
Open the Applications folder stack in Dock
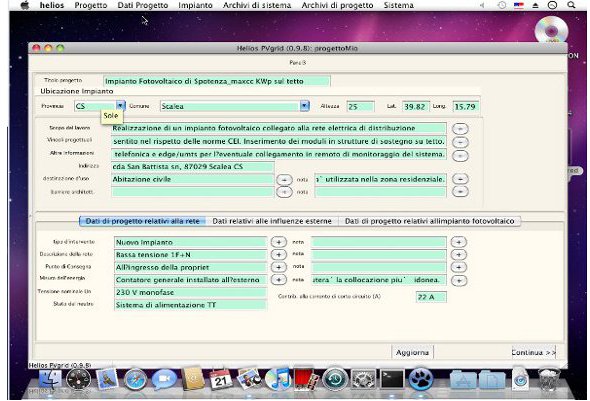point(464,380)
